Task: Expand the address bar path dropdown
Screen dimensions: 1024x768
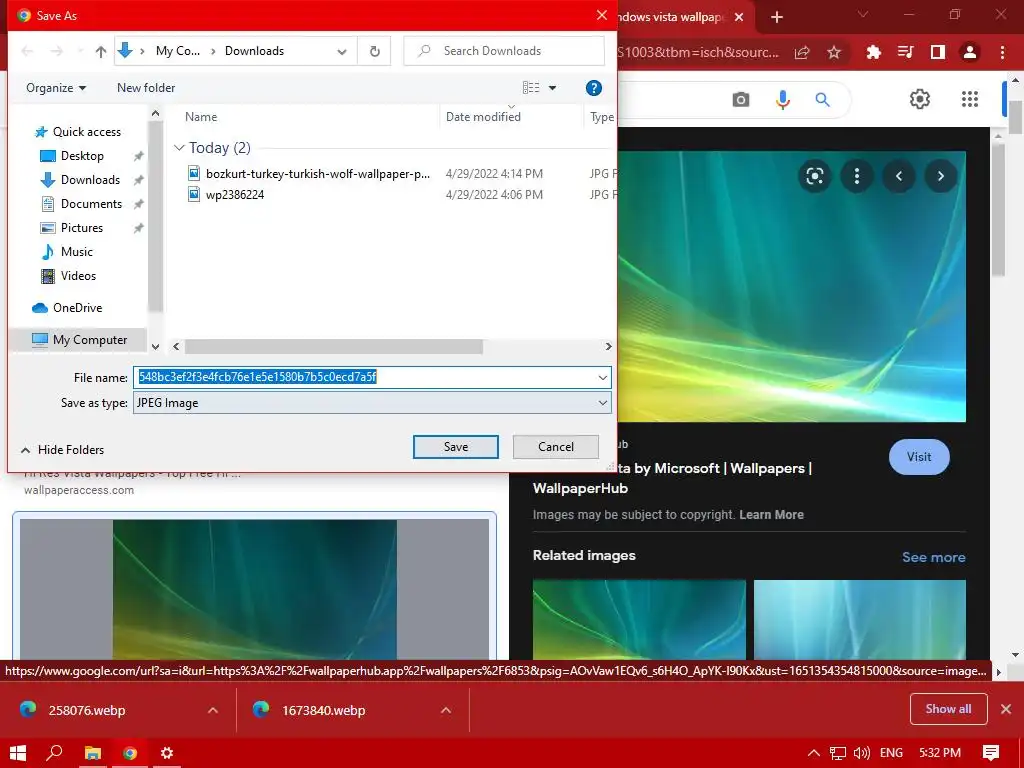Action: pyautogui.click(x=342, y=52)
